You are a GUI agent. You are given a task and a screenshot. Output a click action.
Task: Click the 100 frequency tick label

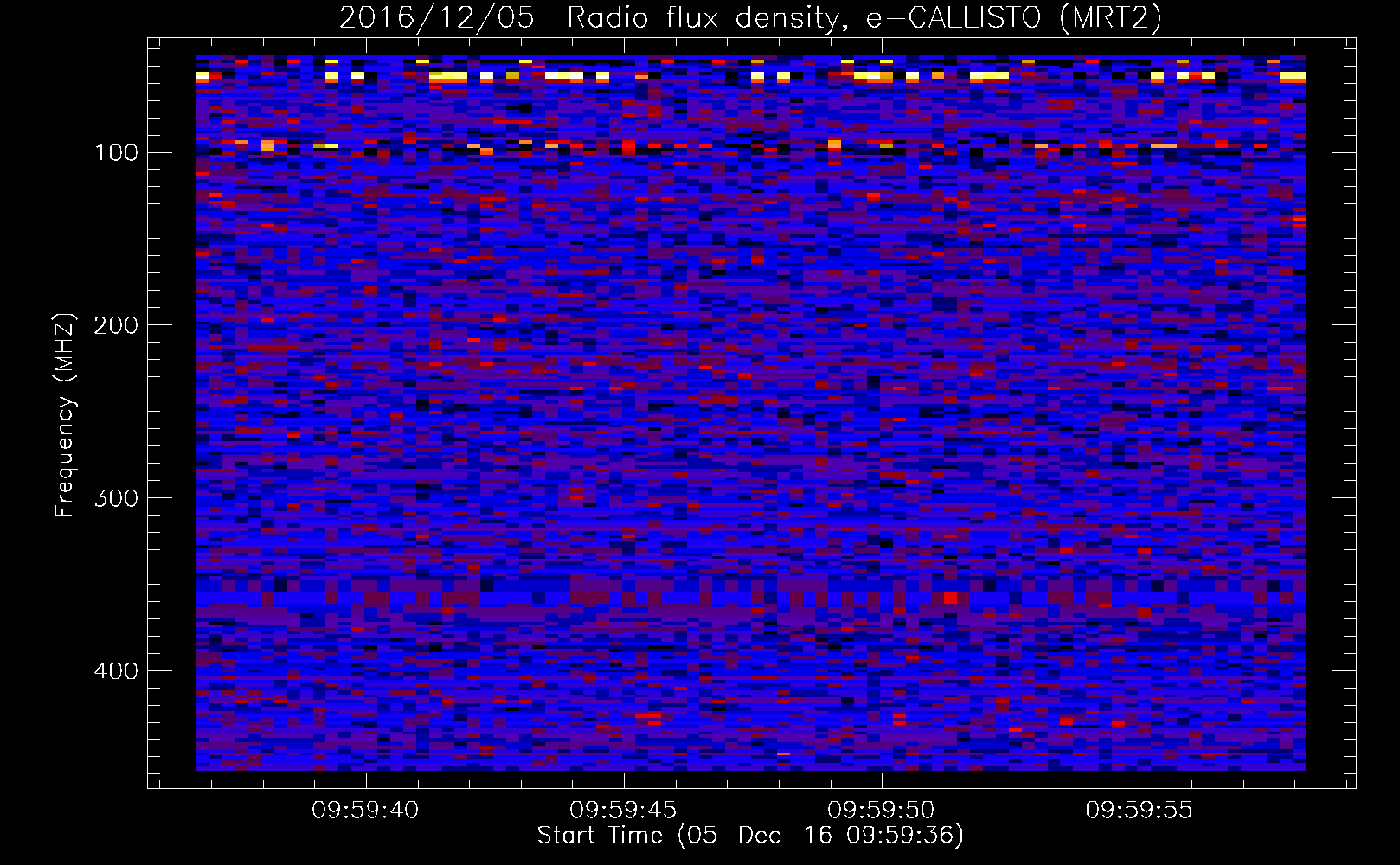click(x=116, y=153)
